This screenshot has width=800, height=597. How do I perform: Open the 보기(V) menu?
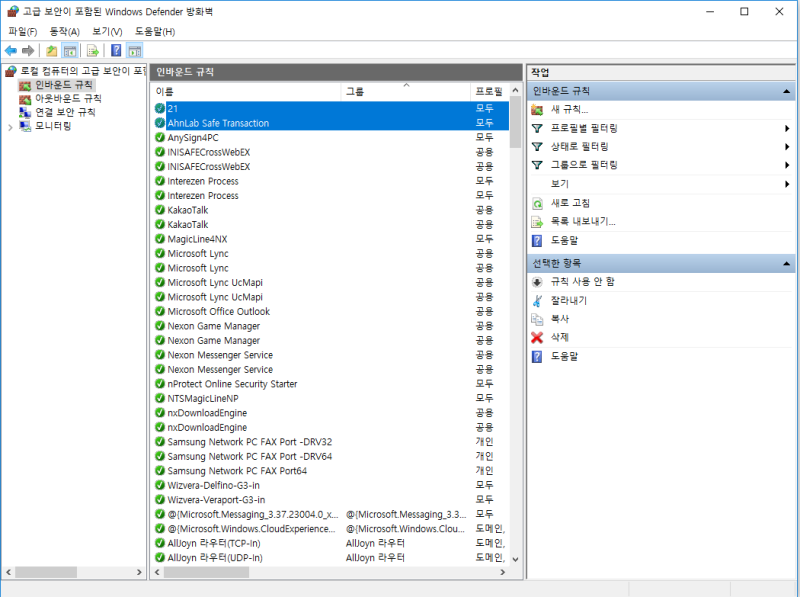coord(107,32)
